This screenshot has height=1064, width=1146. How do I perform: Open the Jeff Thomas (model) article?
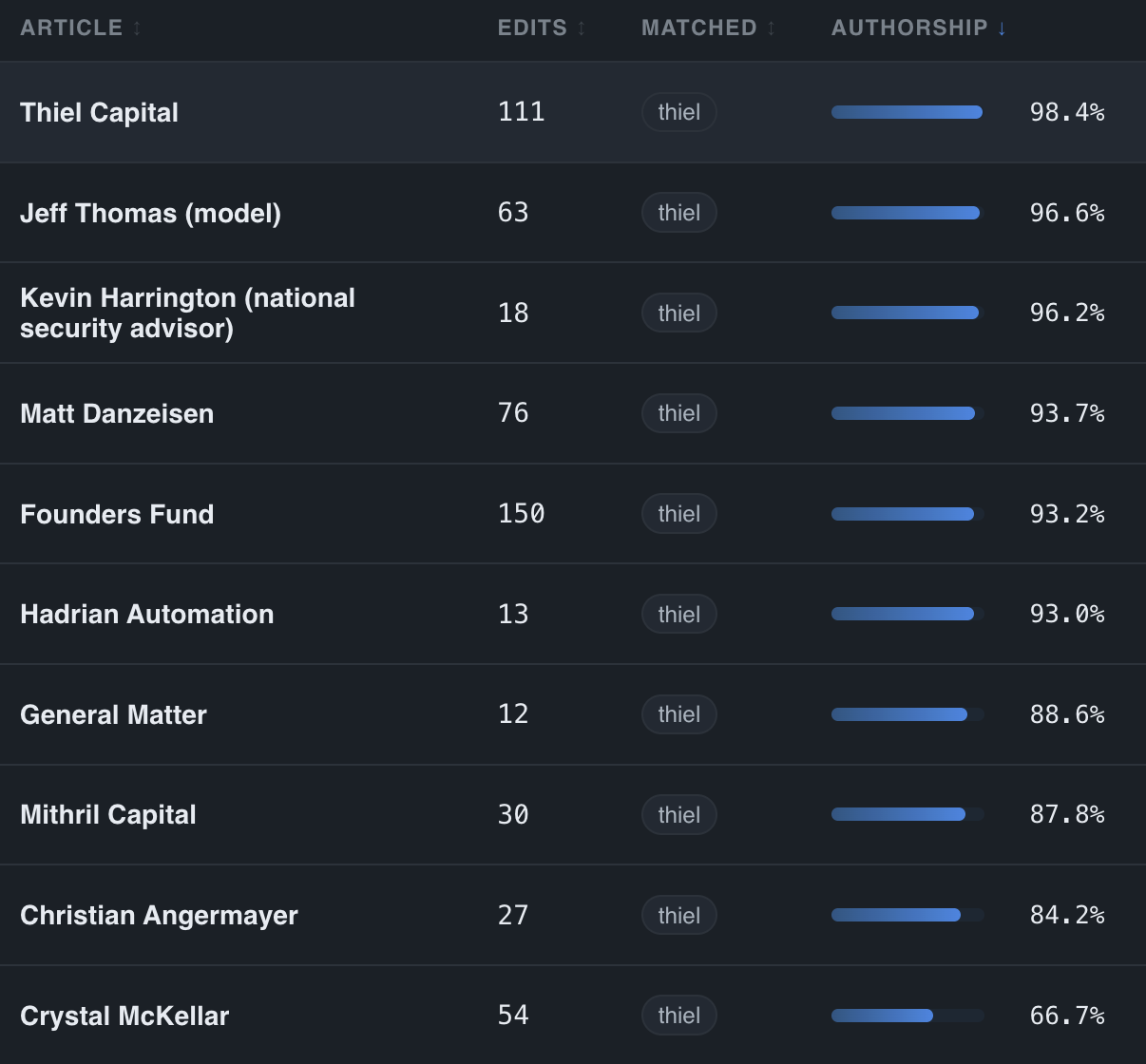[x=150, y=213]
